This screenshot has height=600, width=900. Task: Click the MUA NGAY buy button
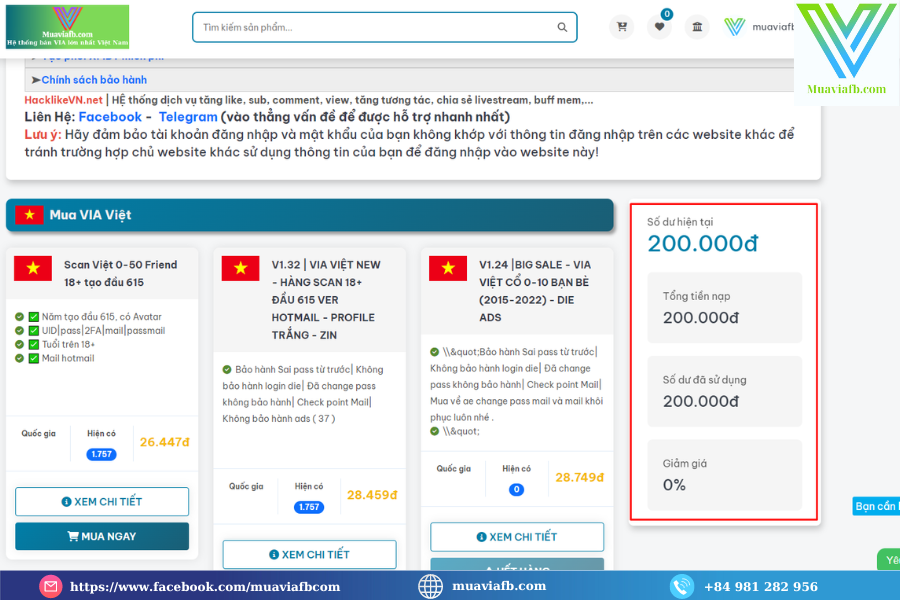coord(102,536)
